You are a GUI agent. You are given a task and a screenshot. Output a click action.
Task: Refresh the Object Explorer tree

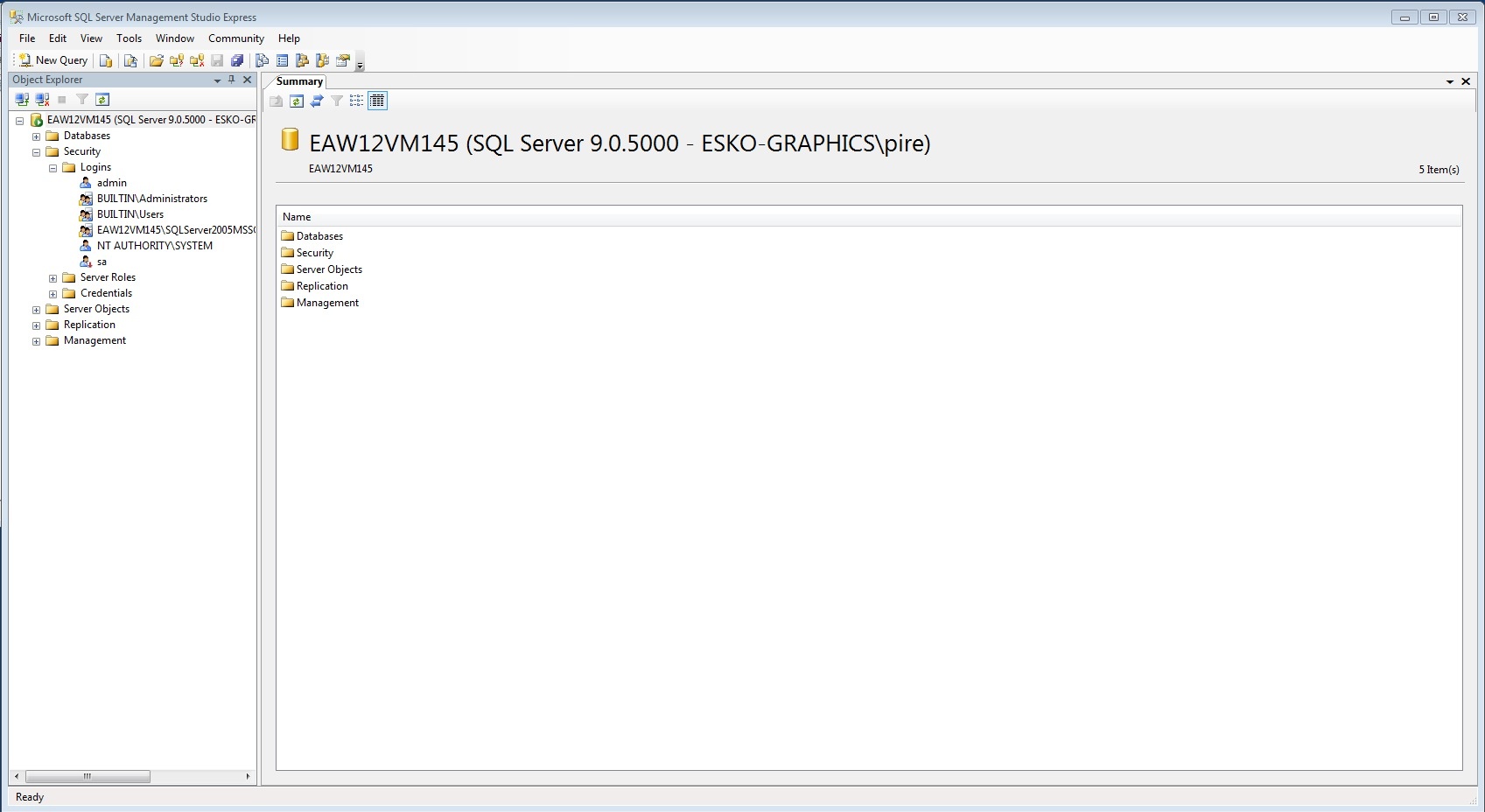point(102,99)
